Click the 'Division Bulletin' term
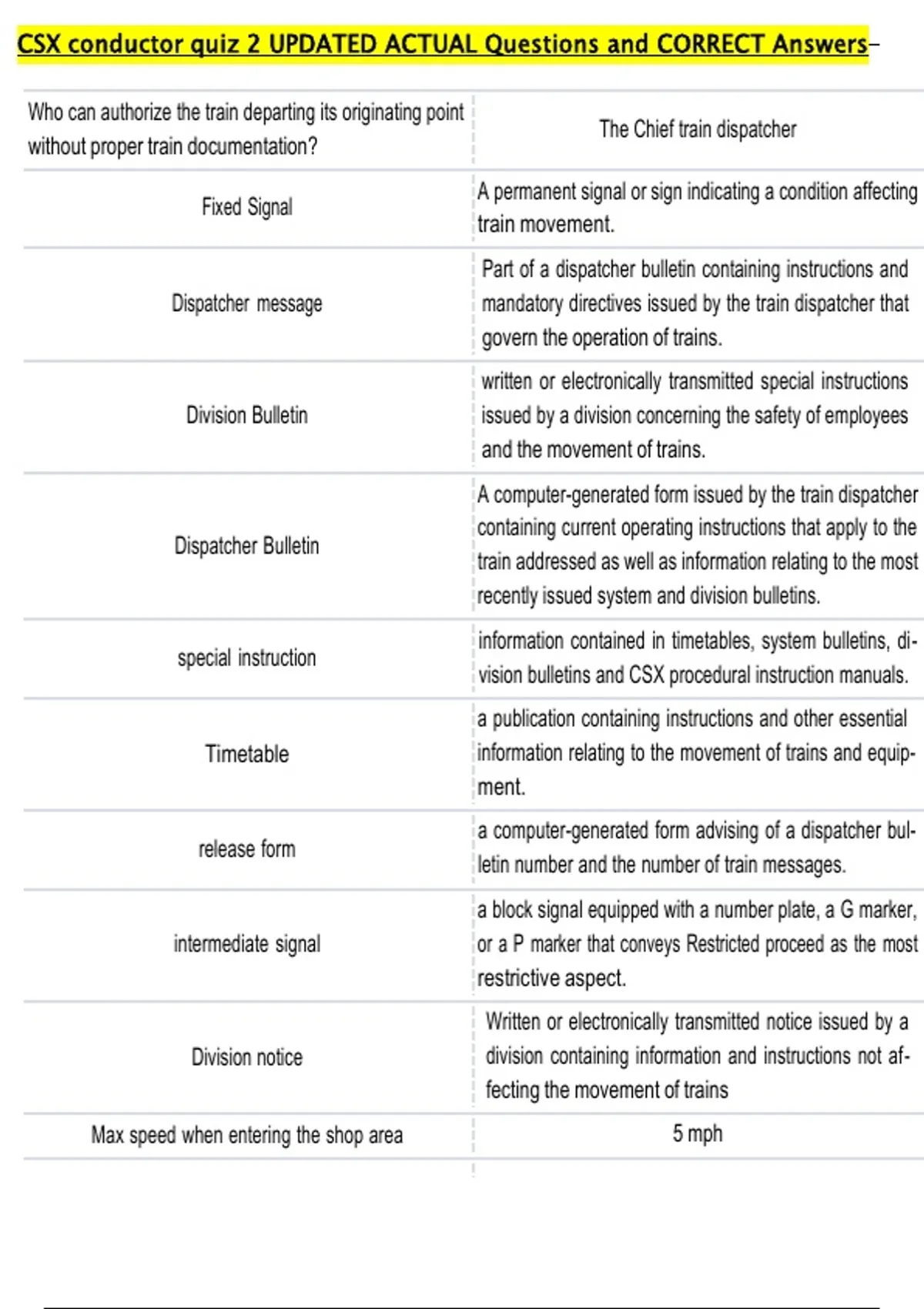The width and height of the screenshot is (924, 1309). point(247,416)
